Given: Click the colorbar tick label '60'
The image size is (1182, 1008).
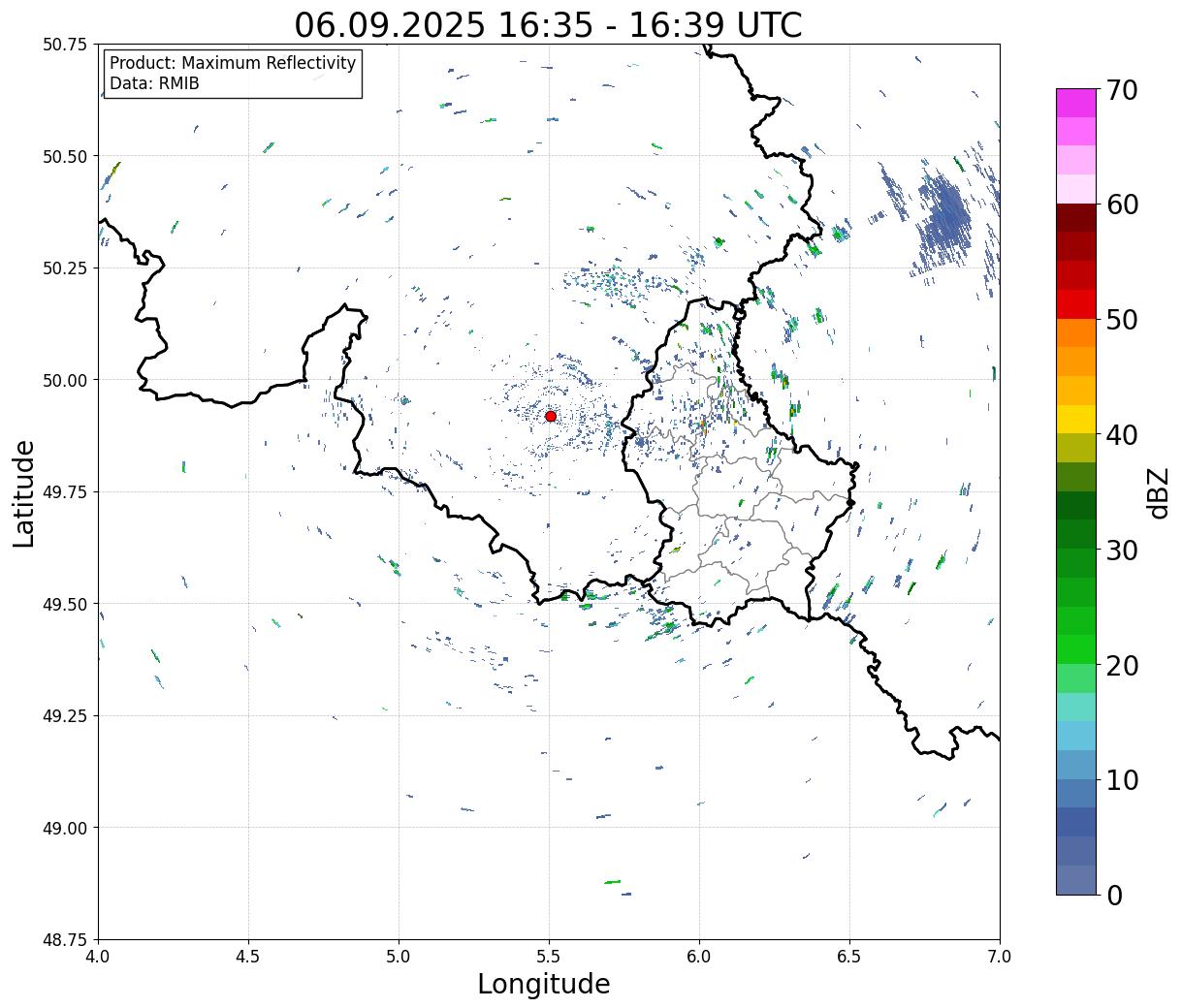Looking at the screenshot, I should 1121,205.
